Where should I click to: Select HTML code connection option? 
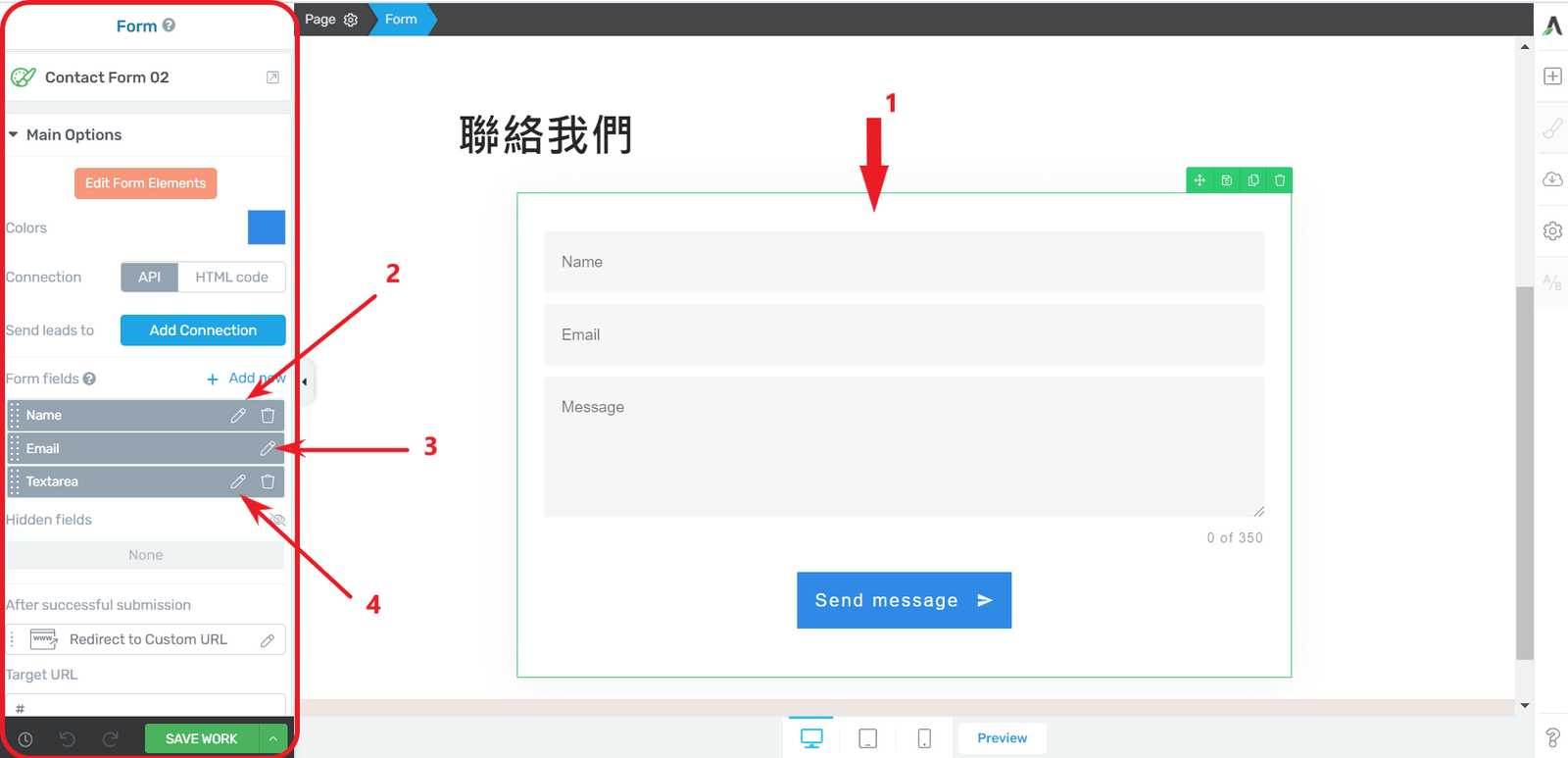click(x=231, y=278)
